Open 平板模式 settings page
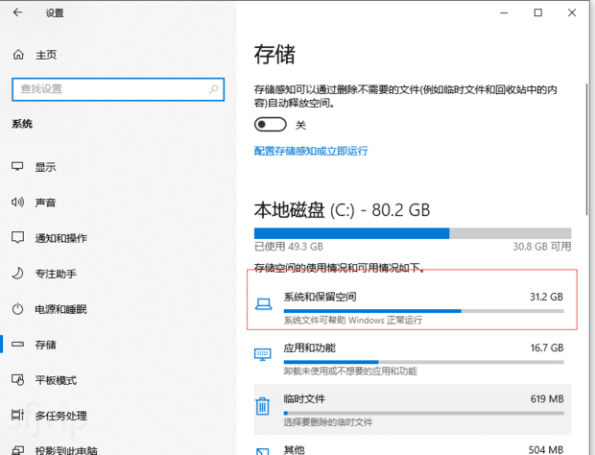Viewport: 595px width, 455px height. tap(56, 380)
